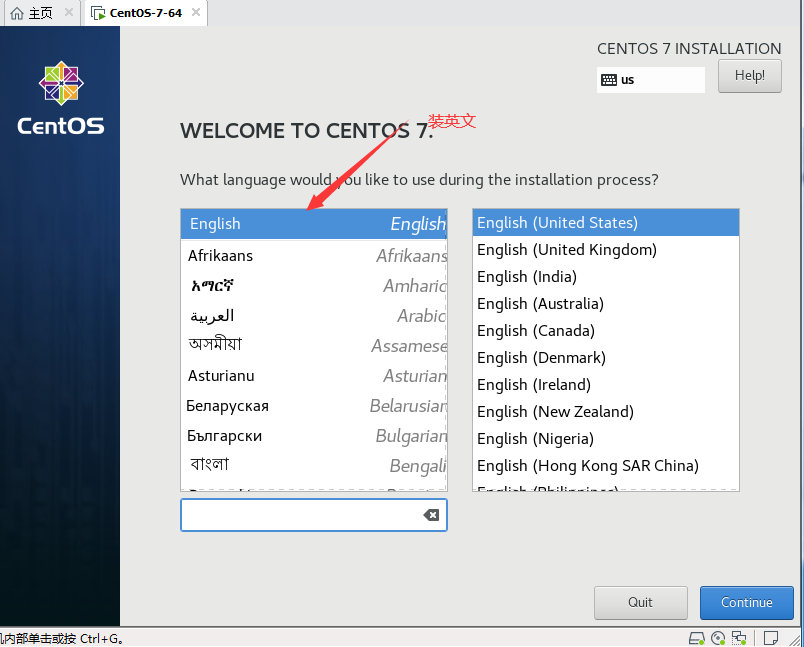The image size is (804, 647).
Task: Click the message log note icon
Action: click(771, 638)
